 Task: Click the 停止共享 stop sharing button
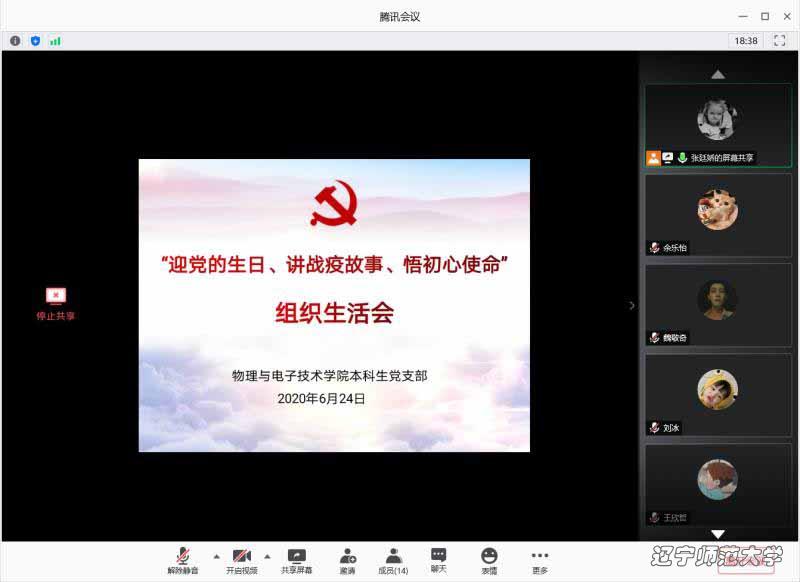coord(56,302)
